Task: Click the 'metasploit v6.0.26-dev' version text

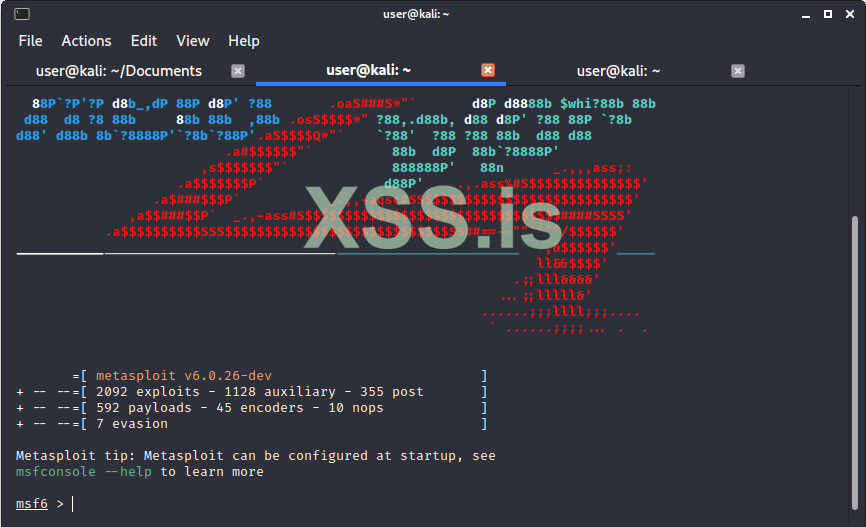Action: click(x=184, y=376)
